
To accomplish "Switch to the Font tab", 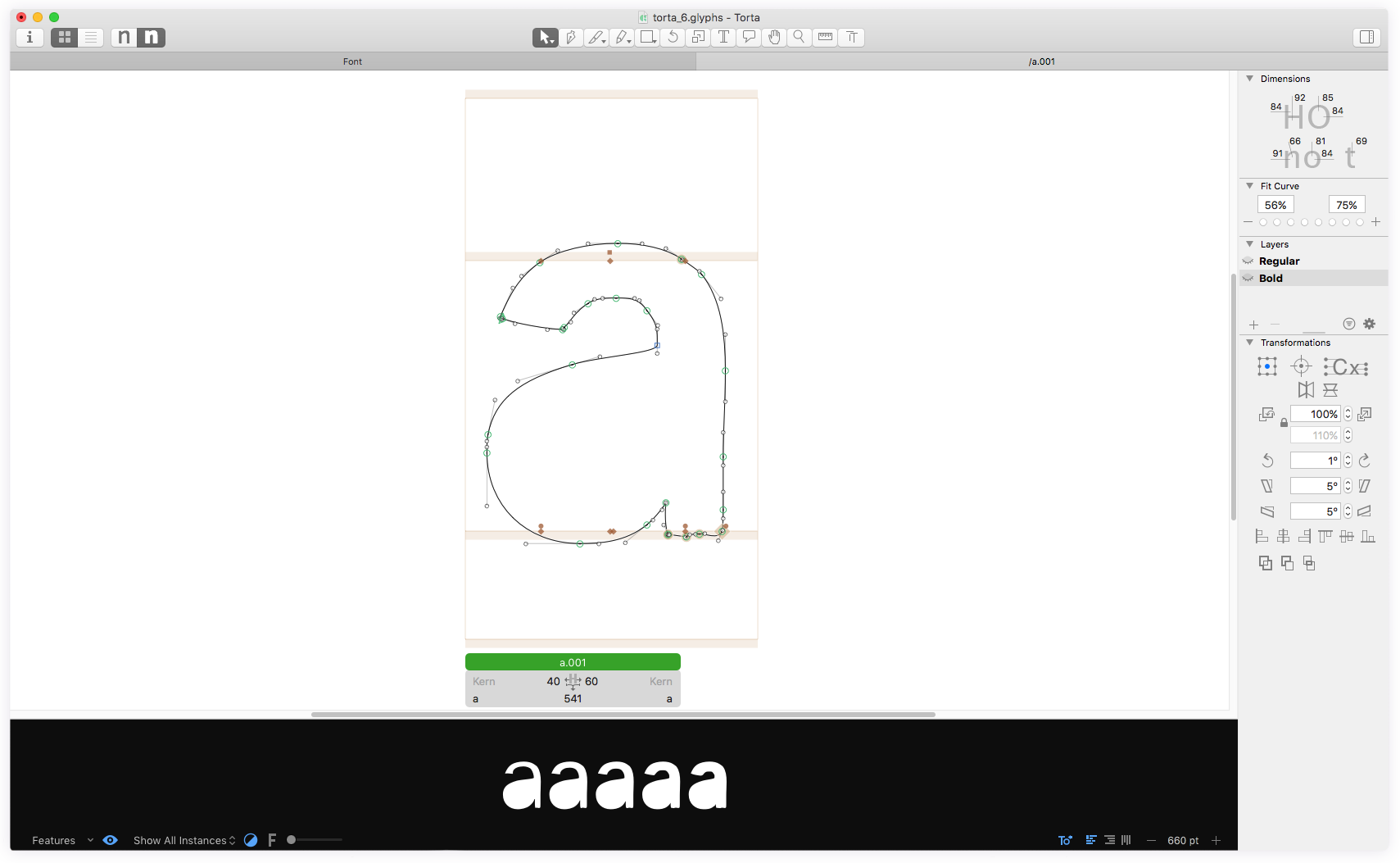I will (x=352, y=61).
